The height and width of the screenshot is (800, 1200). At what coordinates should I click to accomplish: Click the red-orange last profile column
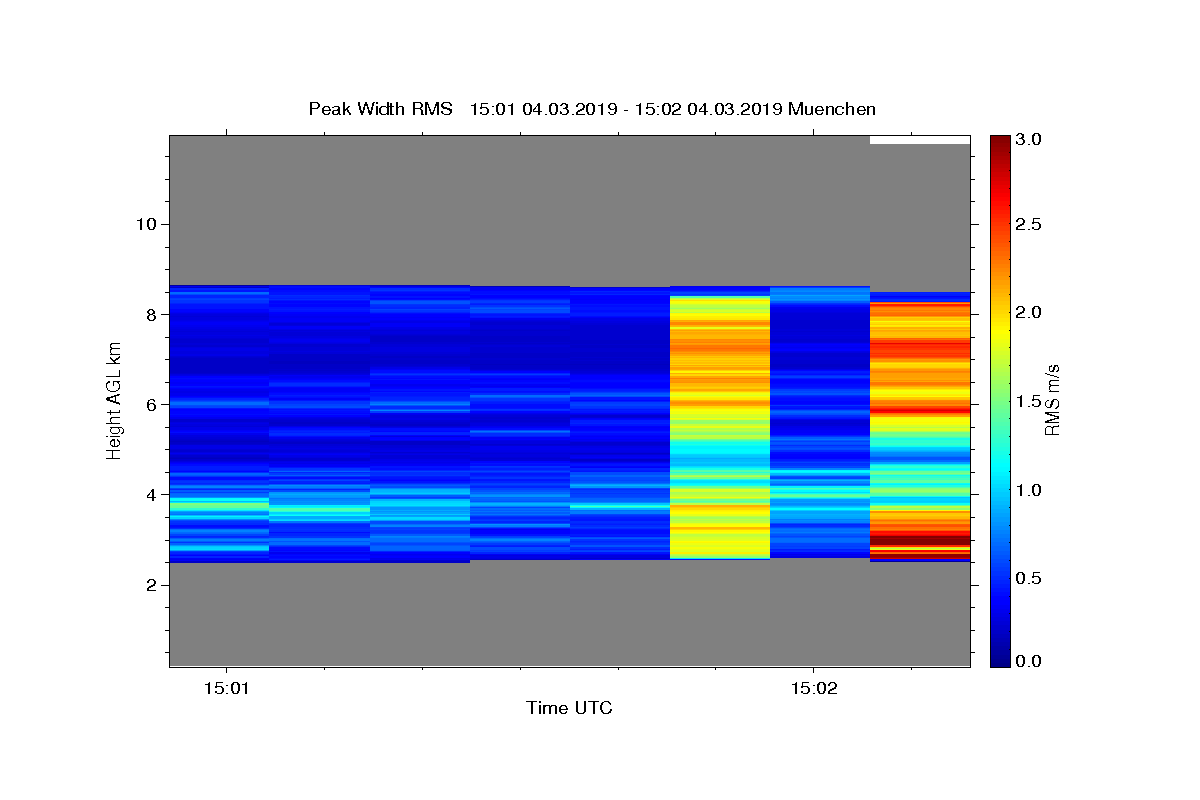[x=920, y=427]
